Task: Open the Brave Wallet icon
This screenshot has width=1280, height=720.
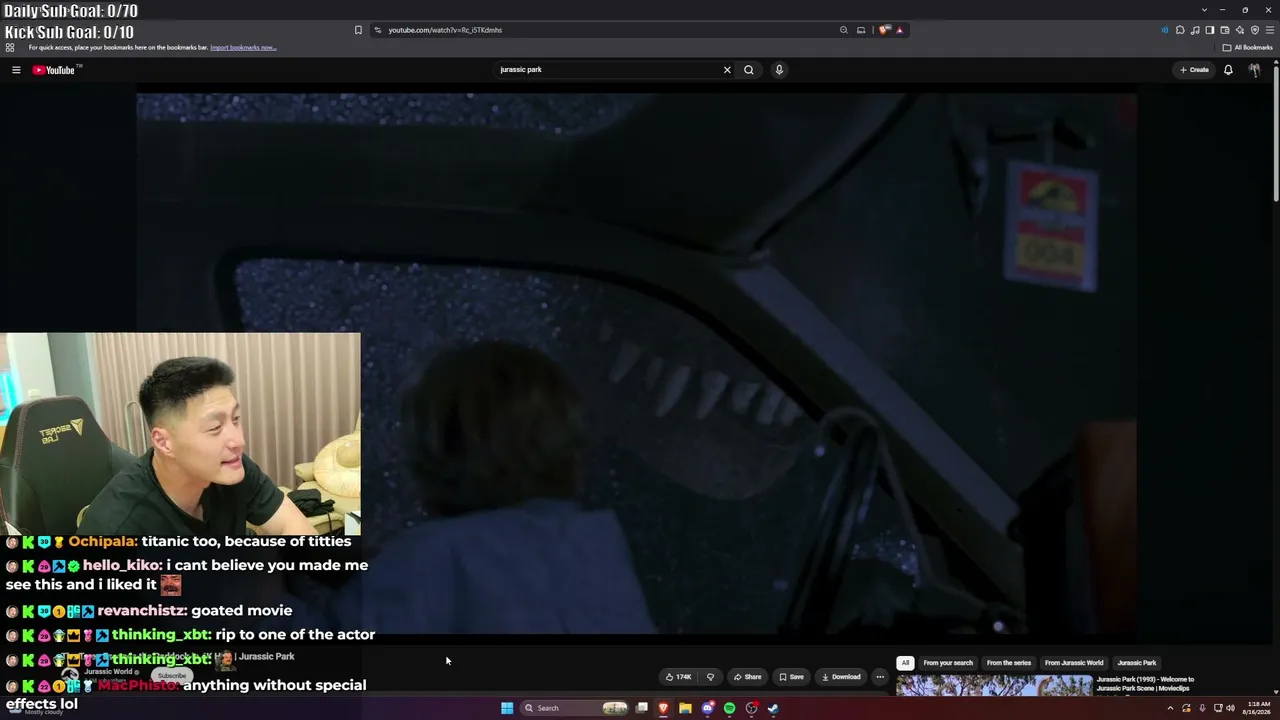Action: click(x=1225, y=30)
